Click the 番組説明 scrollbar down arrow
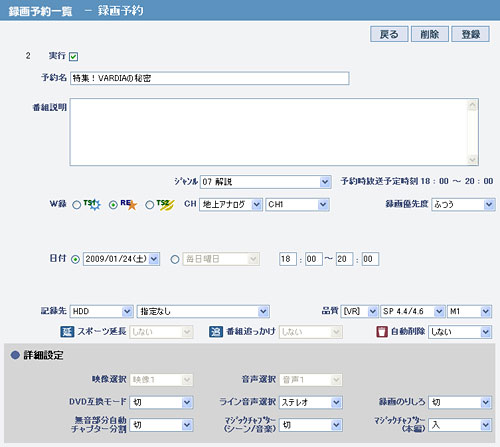The height and width of the screenshot is (447, 500). coord(472,160)
